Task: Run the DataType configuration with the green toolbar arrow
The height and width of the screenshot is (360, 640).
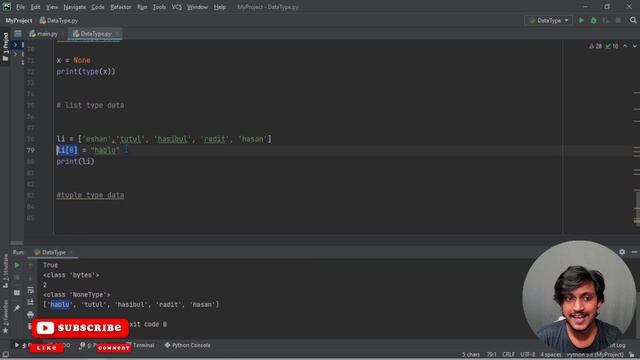Action: [x=581, y=20]
